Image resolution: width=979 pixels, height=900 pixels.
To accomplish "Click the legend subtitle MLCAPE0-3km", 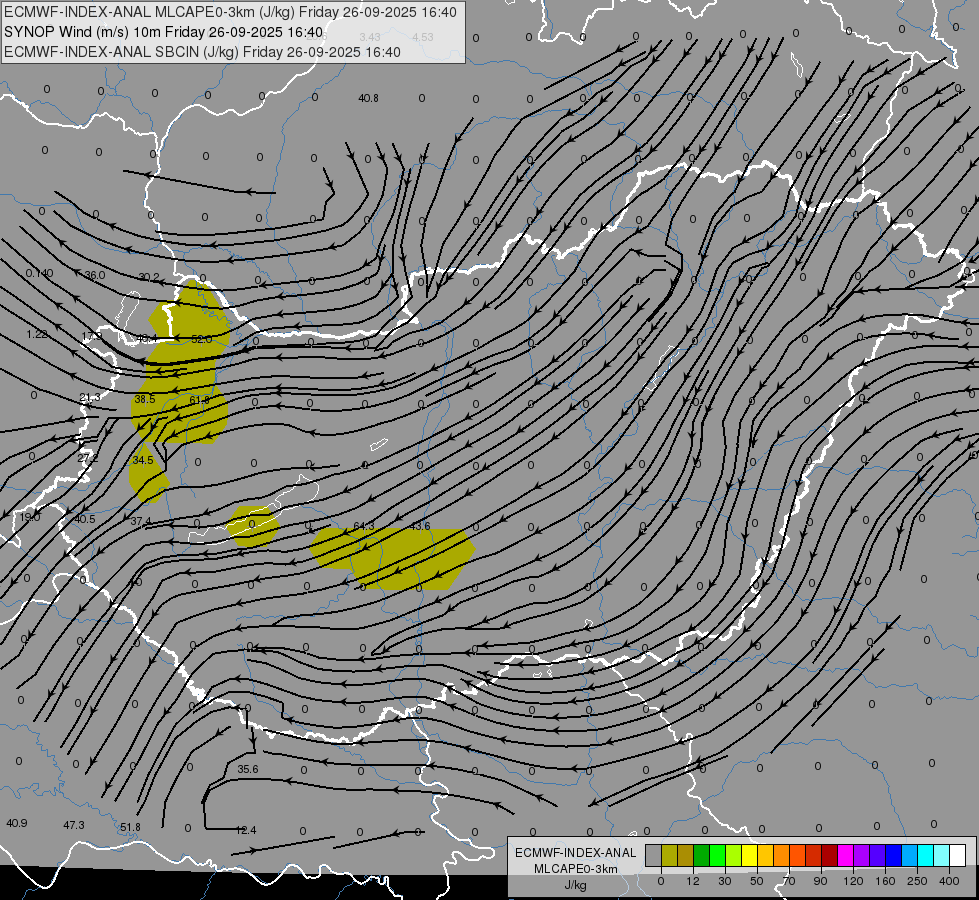I will point(576,869).
